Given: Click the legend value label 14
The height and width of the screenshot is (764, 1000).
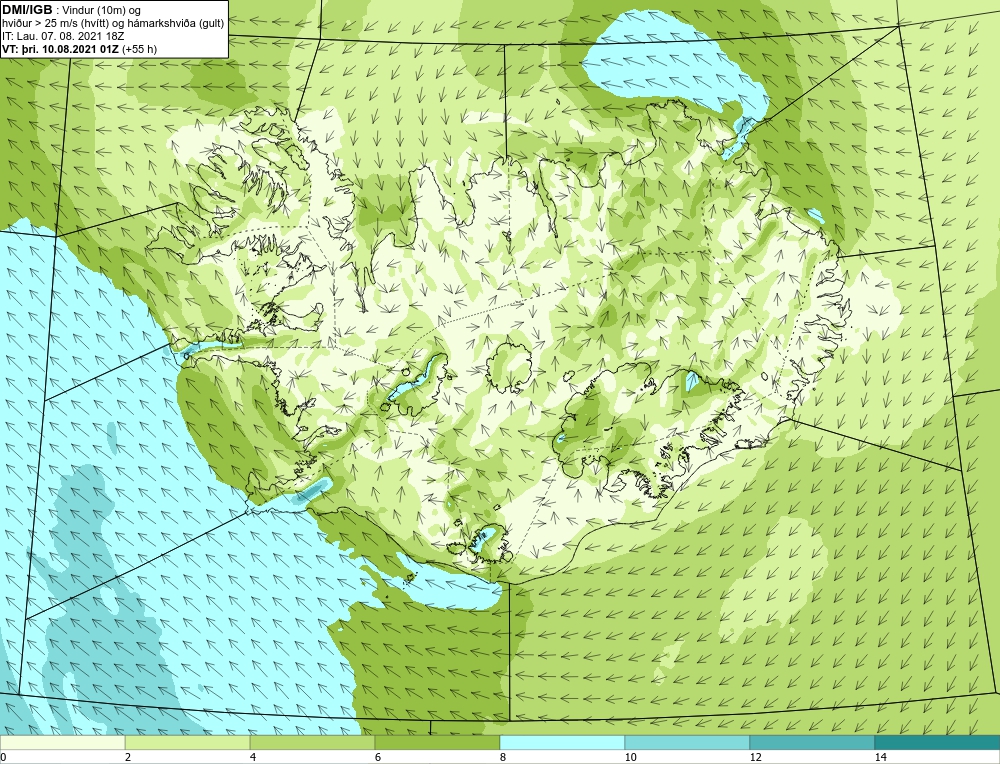Looking at the screenshot, I should (x=880, y=757).
